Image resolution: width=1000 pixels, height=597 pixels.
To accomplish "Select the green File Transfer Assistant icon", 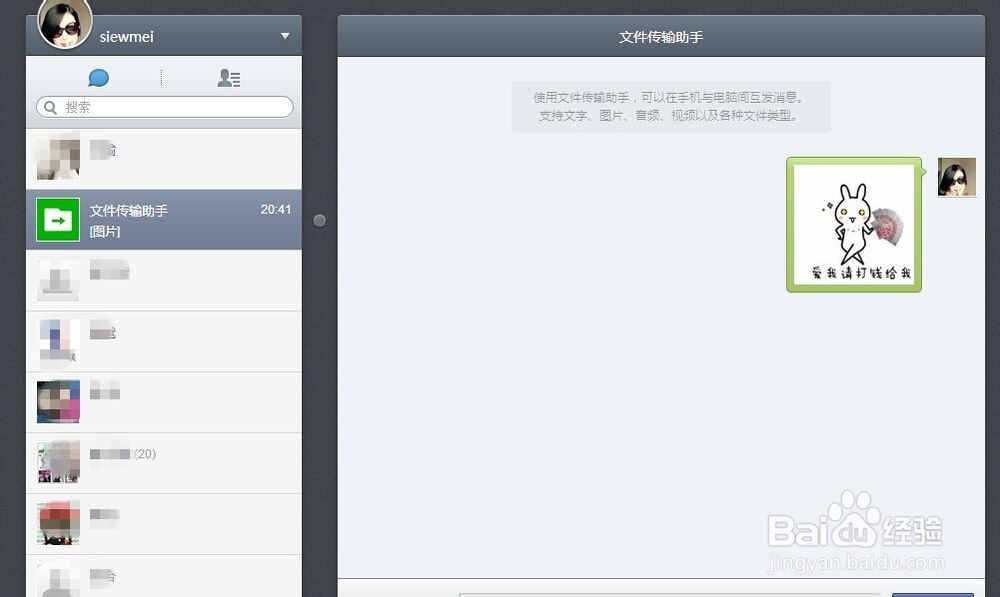I will 57,219.
